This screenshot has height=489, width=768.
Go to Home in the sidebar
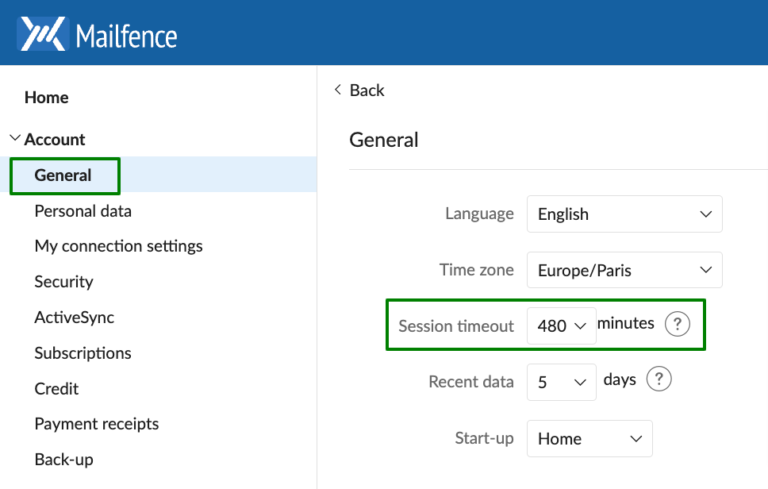tap(47, 98)
